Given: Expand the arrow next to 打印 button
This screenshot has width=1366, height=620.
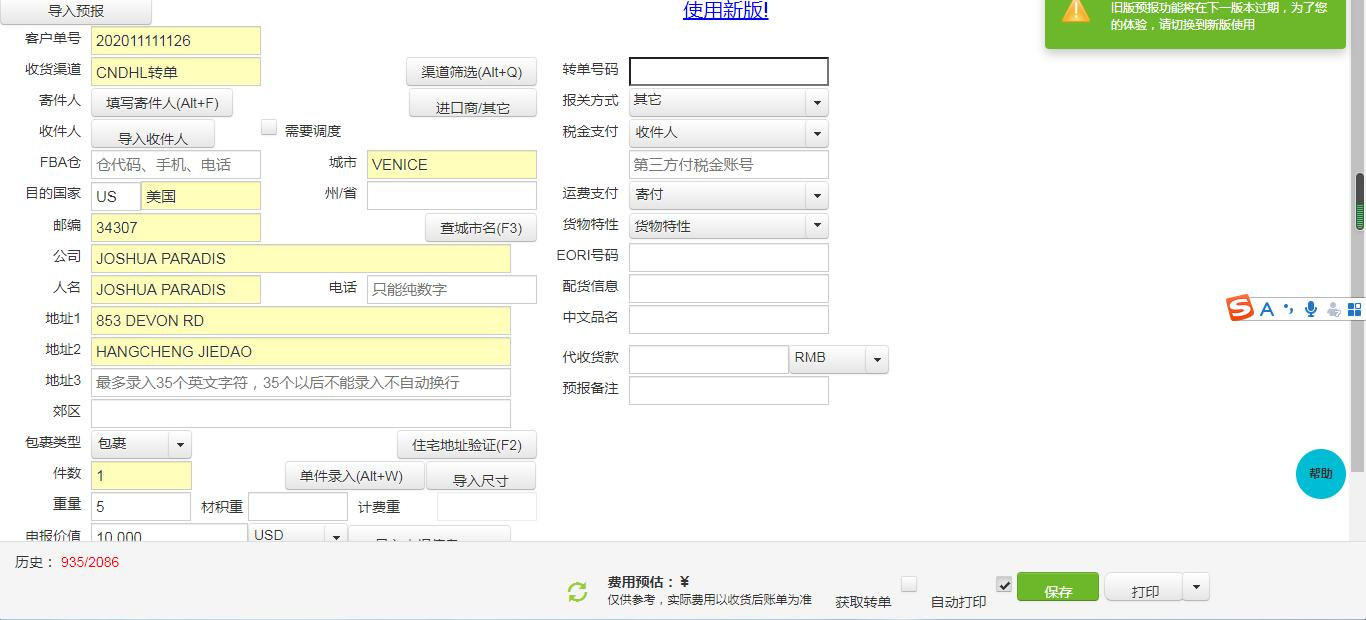Looking at the screenshot, I should pos(1196,587).
